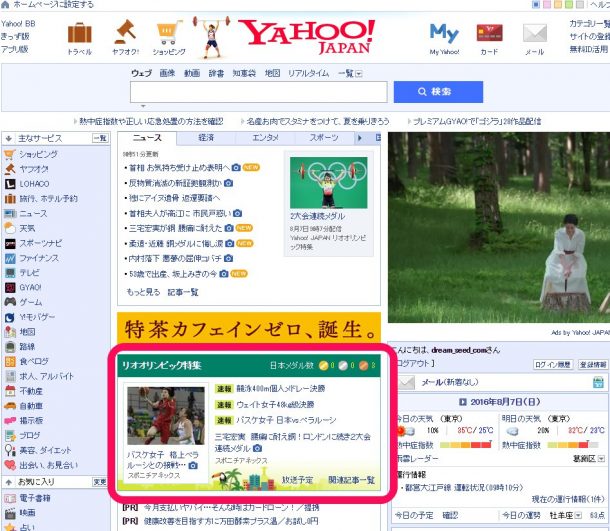Open the red Card icon

(489, 33)
